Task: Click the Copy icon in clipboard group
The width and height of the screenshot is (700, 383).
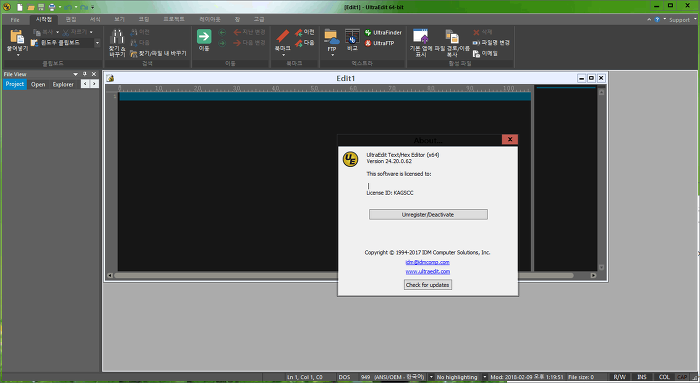Action: (x=37, y=32)
